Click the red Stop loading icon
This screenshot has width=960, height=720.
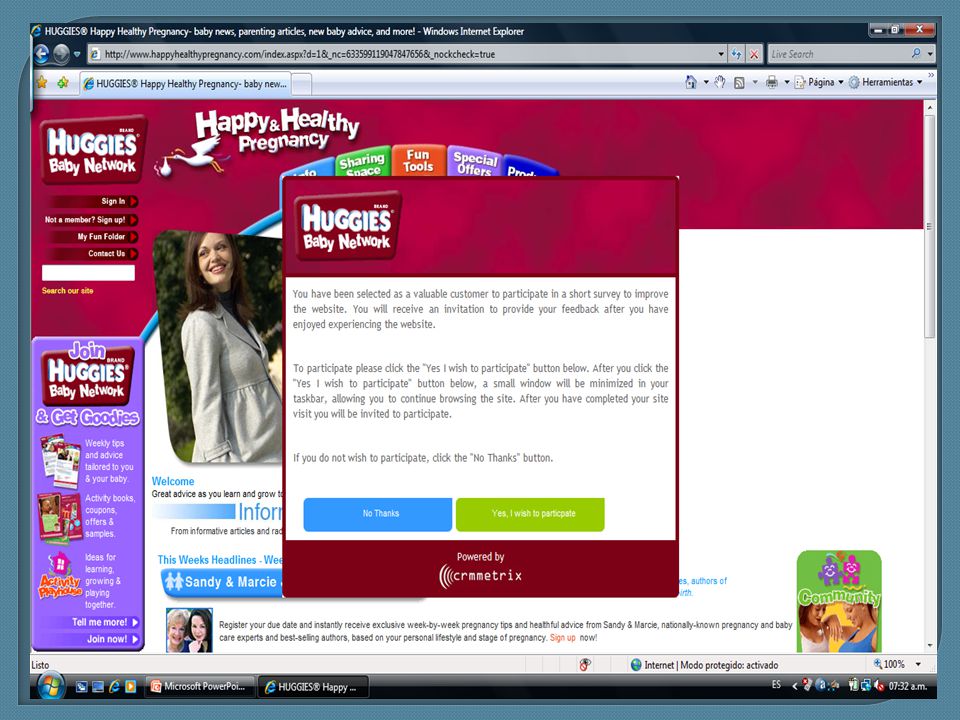[x=754, y=54]
